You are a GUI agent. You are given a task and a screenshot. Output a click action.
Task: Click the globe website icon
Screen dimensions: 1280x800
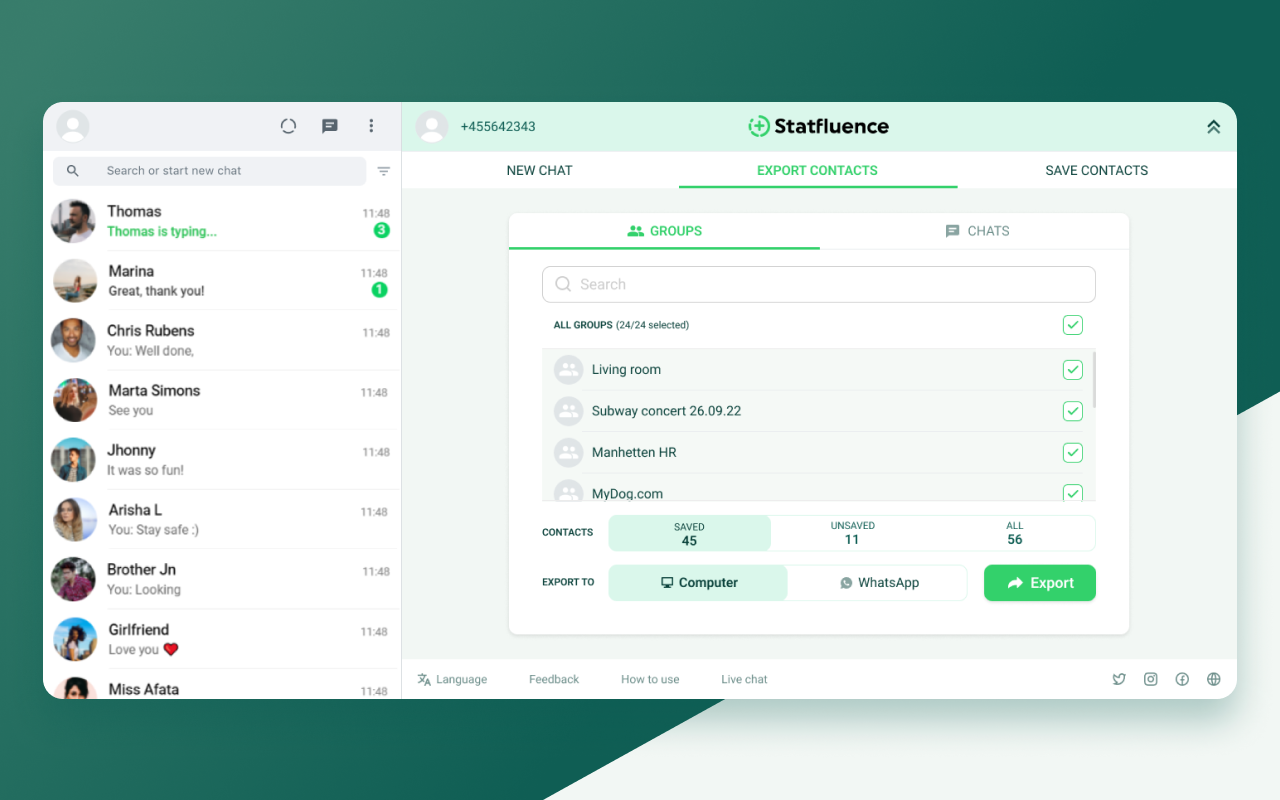click(x=1214, y=679)
